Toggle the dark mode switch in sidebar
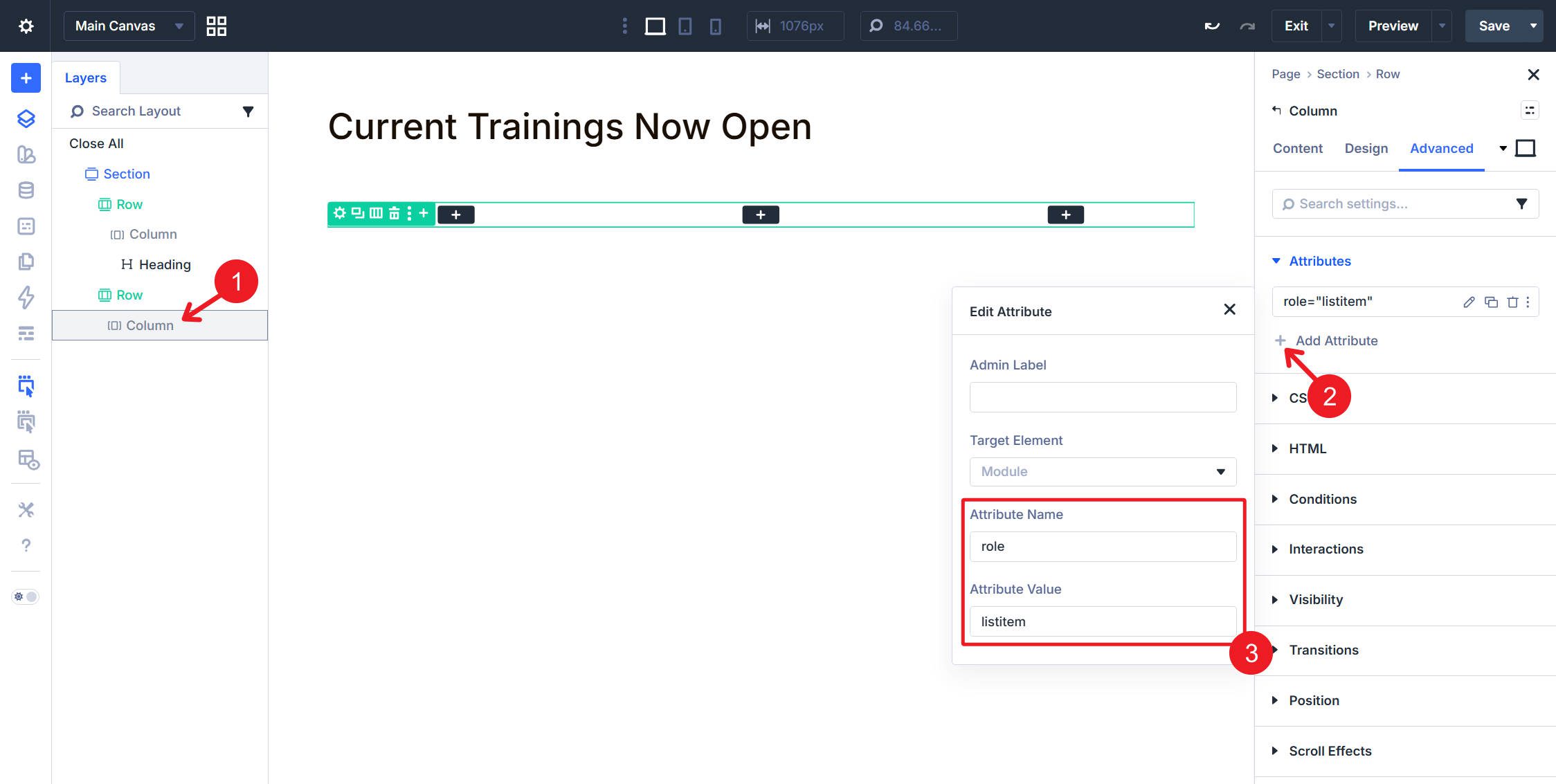The image size is (1556, 784). [26, 596]
